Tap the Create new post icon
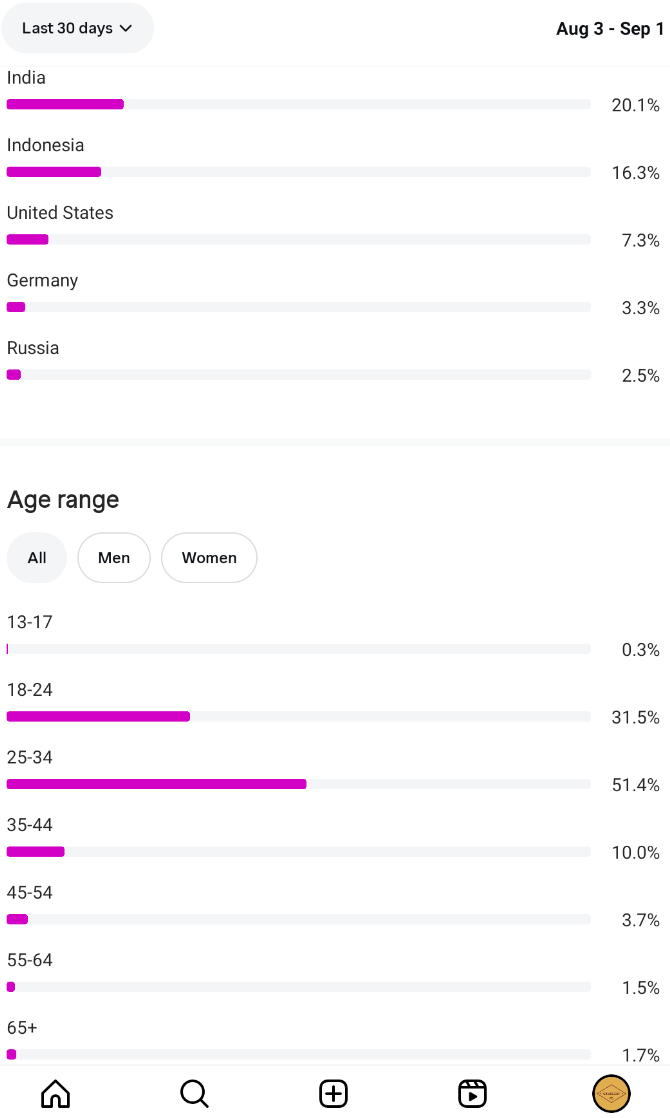 [333, 1093]
